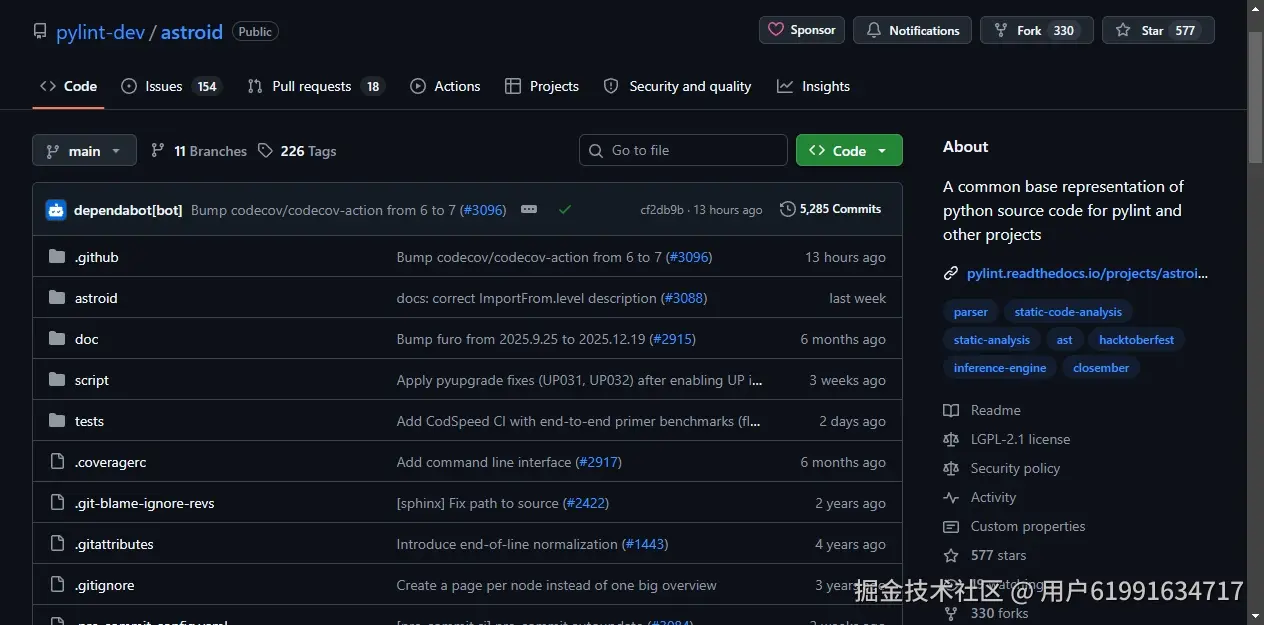Screen dimensions: 1264x625
Task: Open the Notifications bell button
Action: tap(913, 30)
